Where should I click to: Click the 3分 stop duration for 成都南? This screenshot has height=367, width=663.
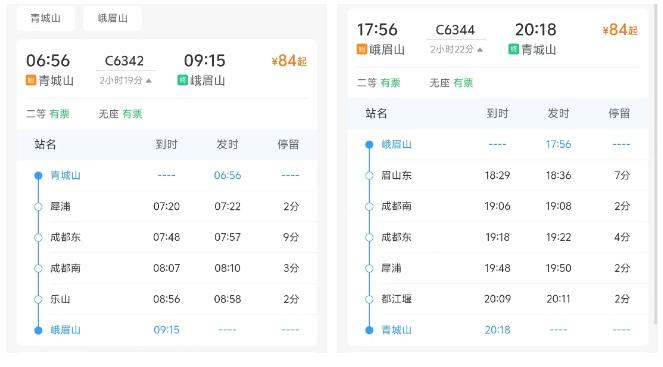[x=291, y=268]
